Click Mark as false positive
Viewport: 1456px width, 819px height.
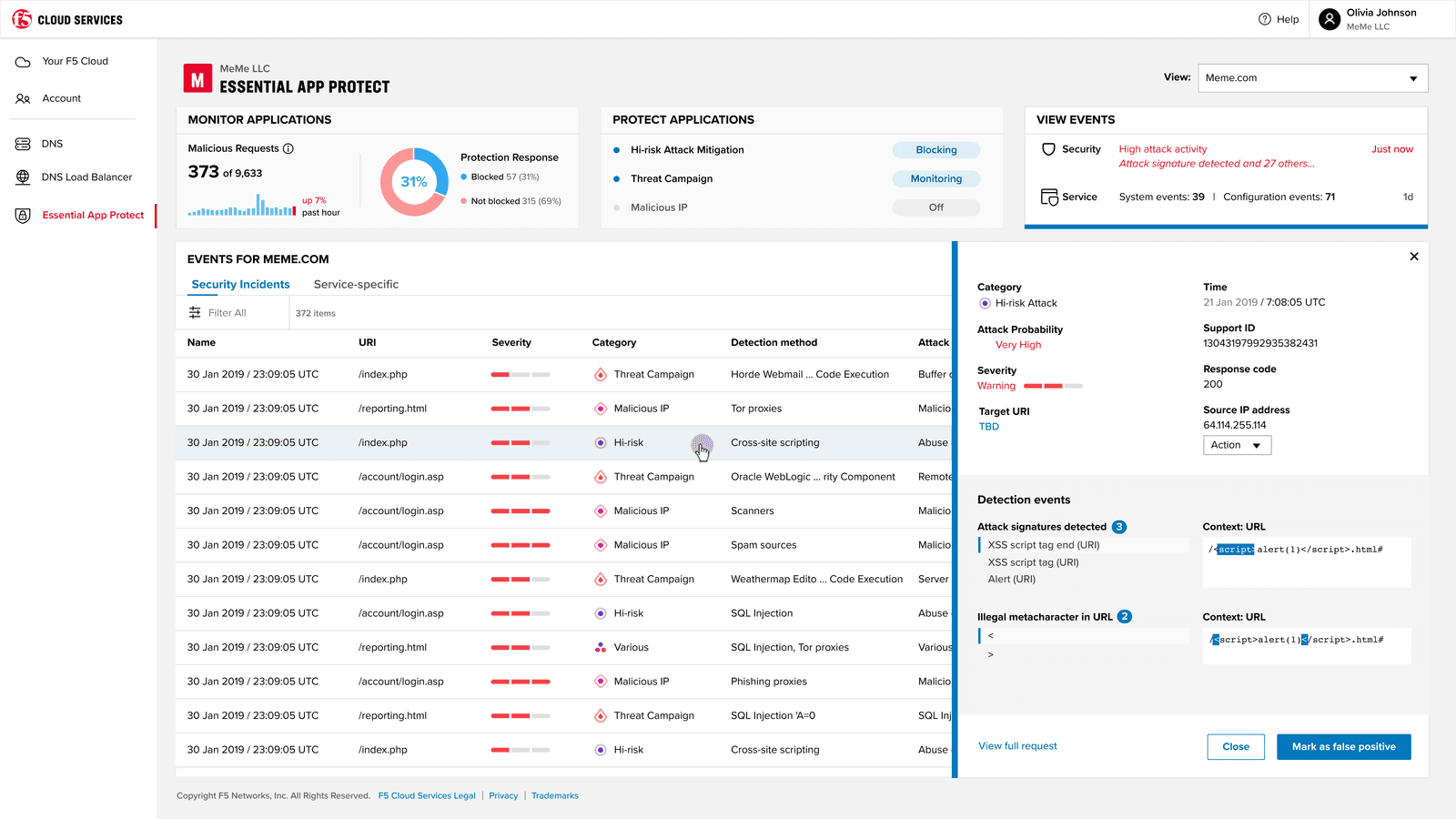click(1343, 746)
